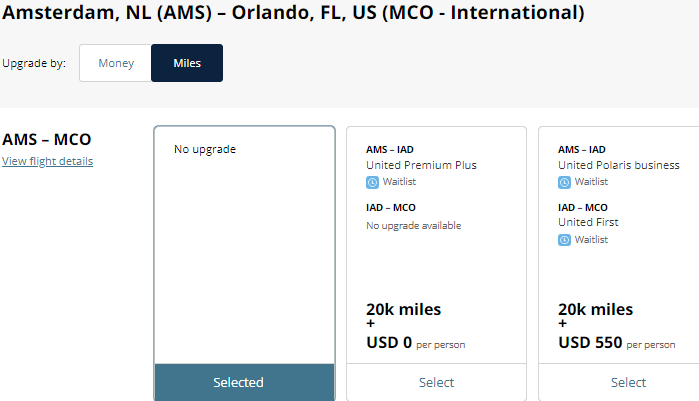Open the View flight details link
The width and height of the screenshot is (699, 401).
coord(47,161)
